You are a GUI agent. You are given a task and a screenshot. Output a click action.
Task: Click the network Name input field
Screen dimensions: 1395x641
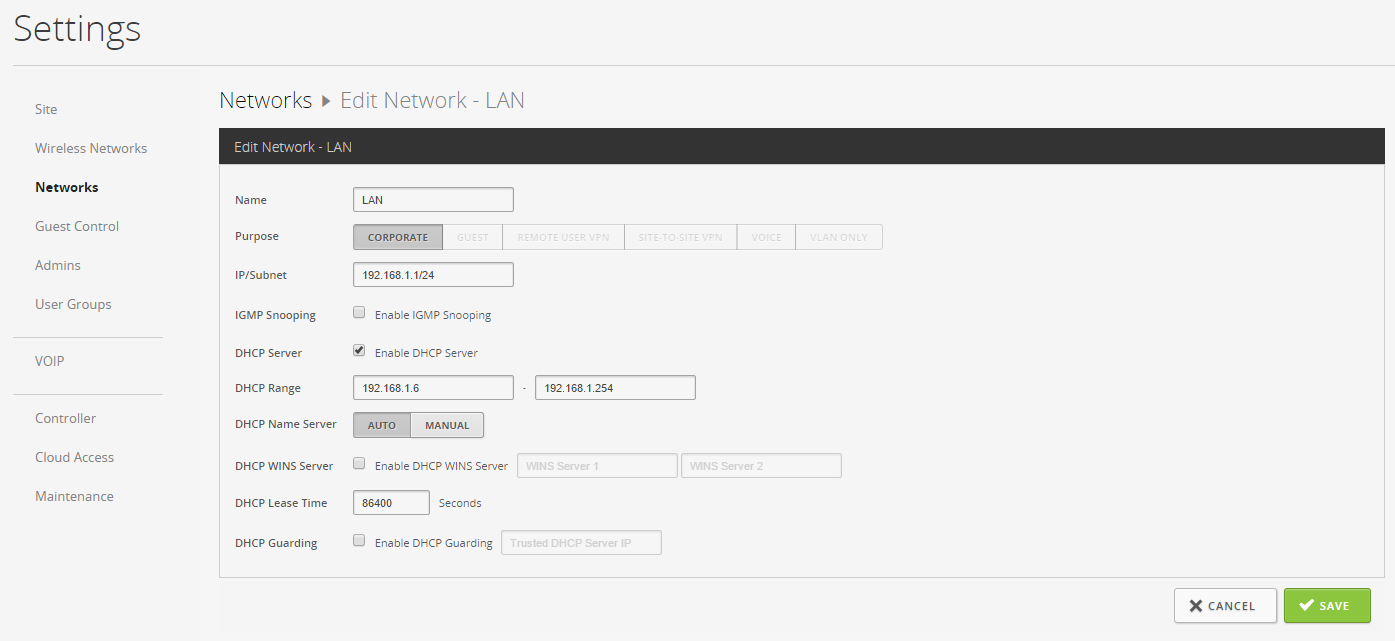click(x=433, y=200)
